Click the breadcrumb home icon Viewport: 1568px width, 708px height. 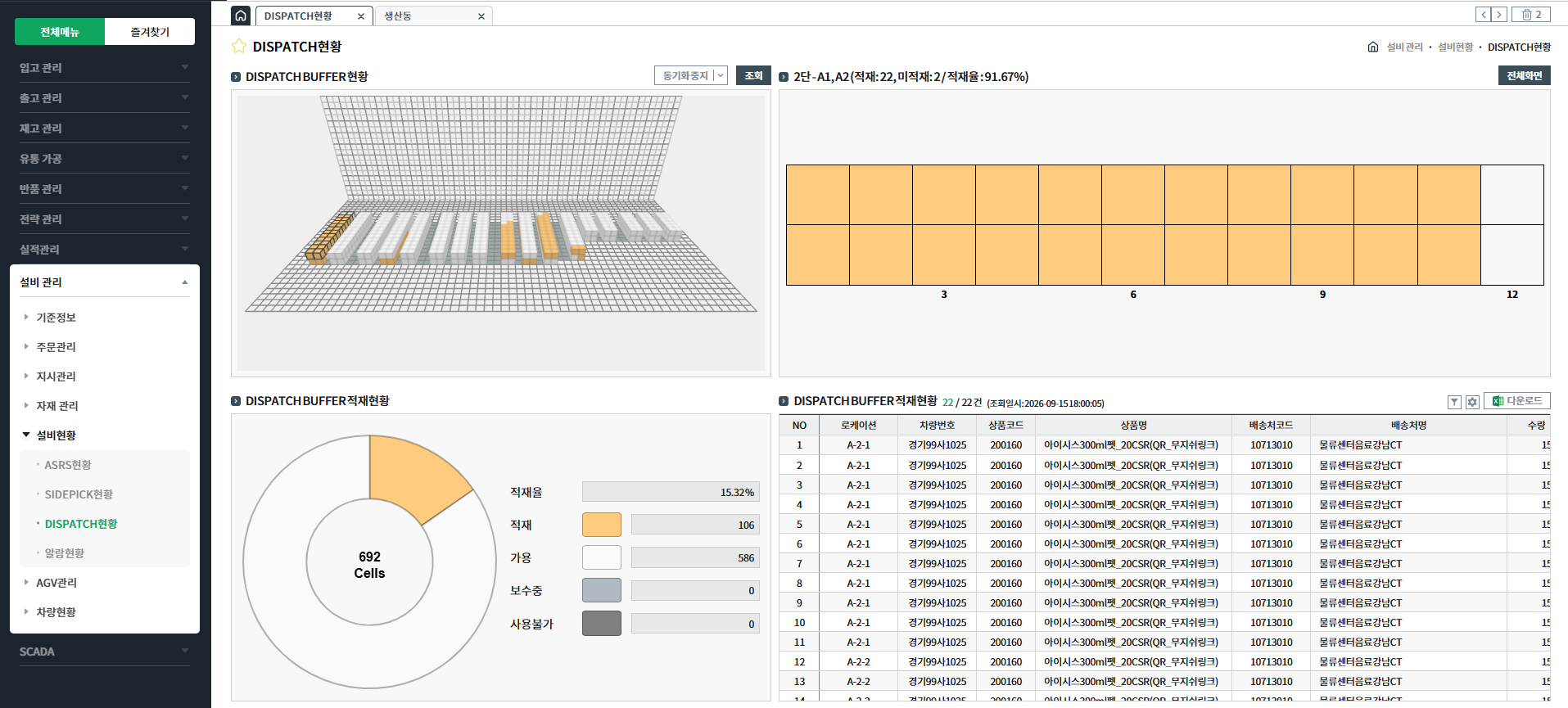pyautogui.click(x=1373, y=47)
